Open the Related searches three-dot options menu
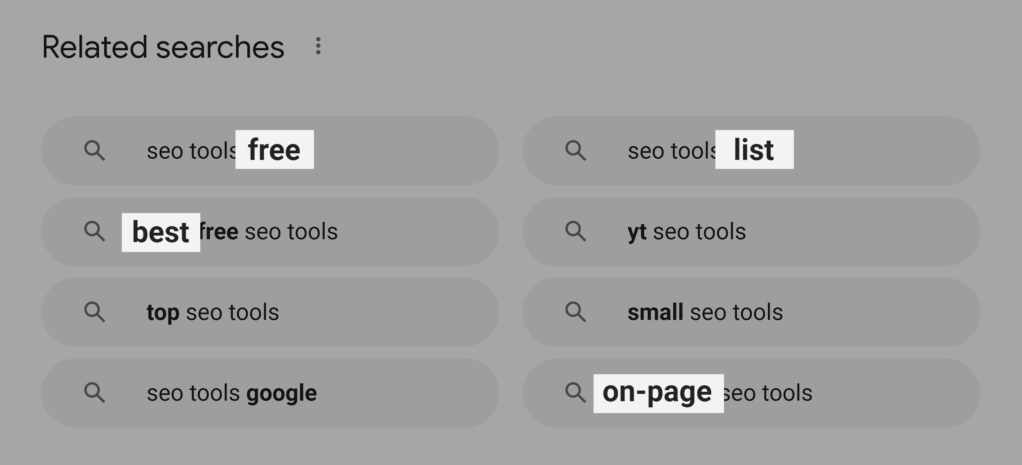Screen dimensions: 1022x465 click(x=318, y=46)
